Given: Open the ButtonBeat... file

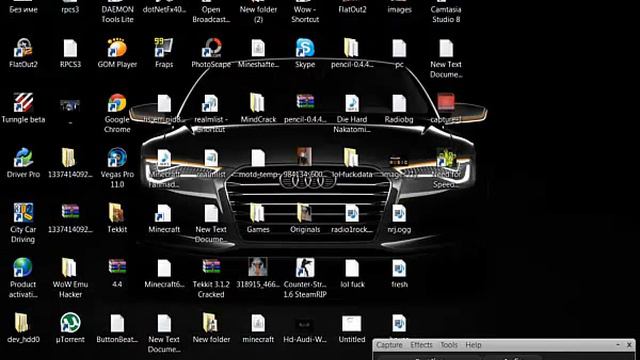Looking at the screenshot, I should [117, 322].
